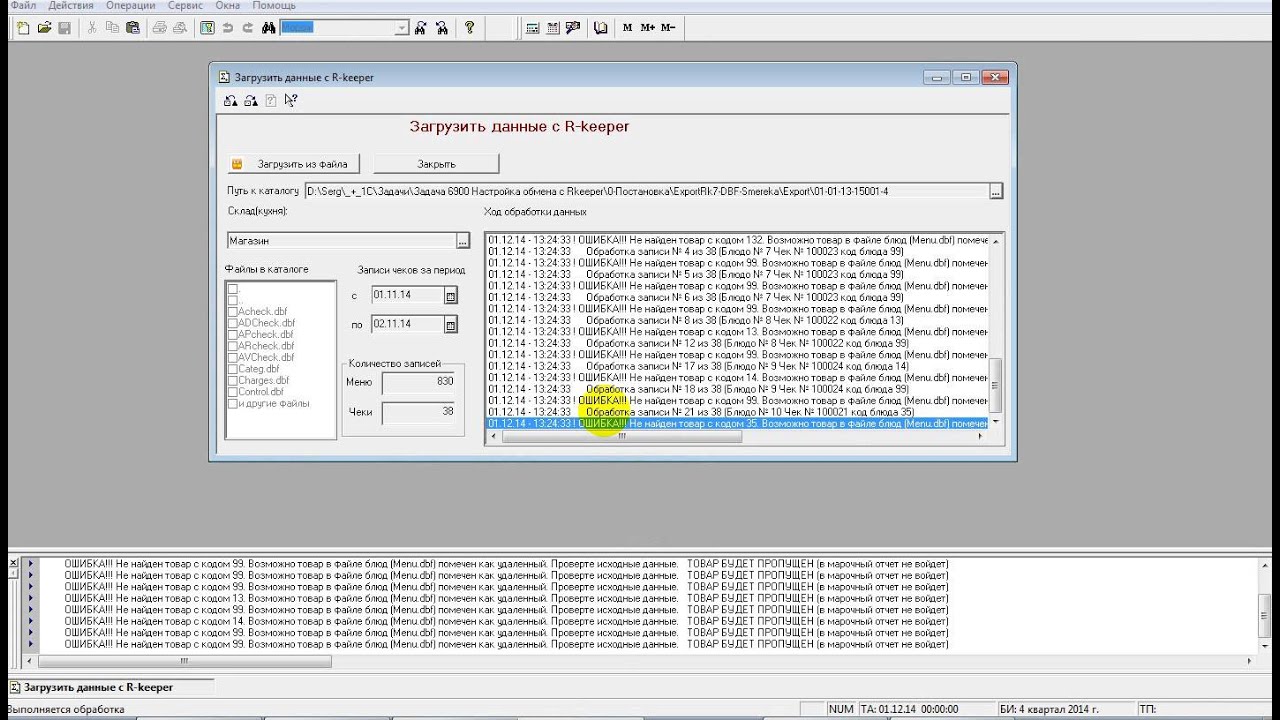This screenshot has height=720, width=1280.
Task: Open the Сервис menu
Action: [186, 5]
